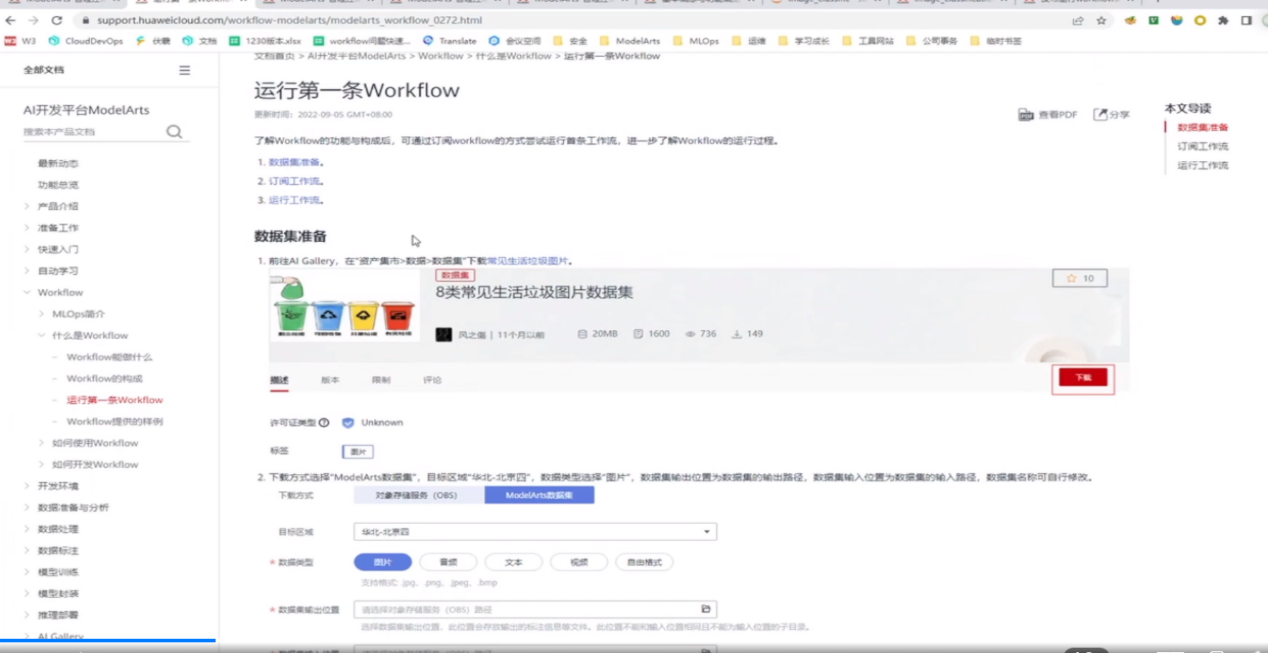Open the 工具网站 bookmark folder
Image resolution: width=1268 pixels, height=653 pixels.
pos(868,41)
